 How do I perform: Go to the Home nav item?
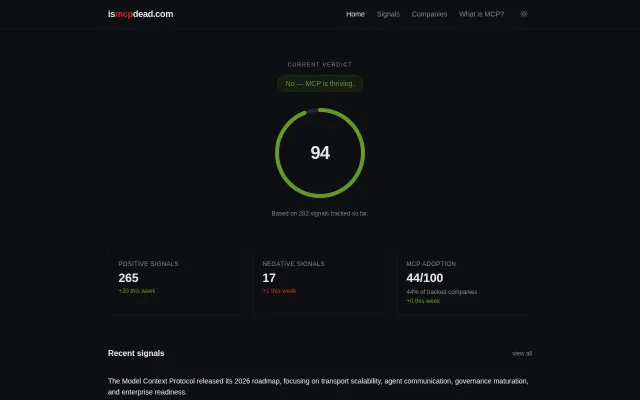[x=356, y=14]
